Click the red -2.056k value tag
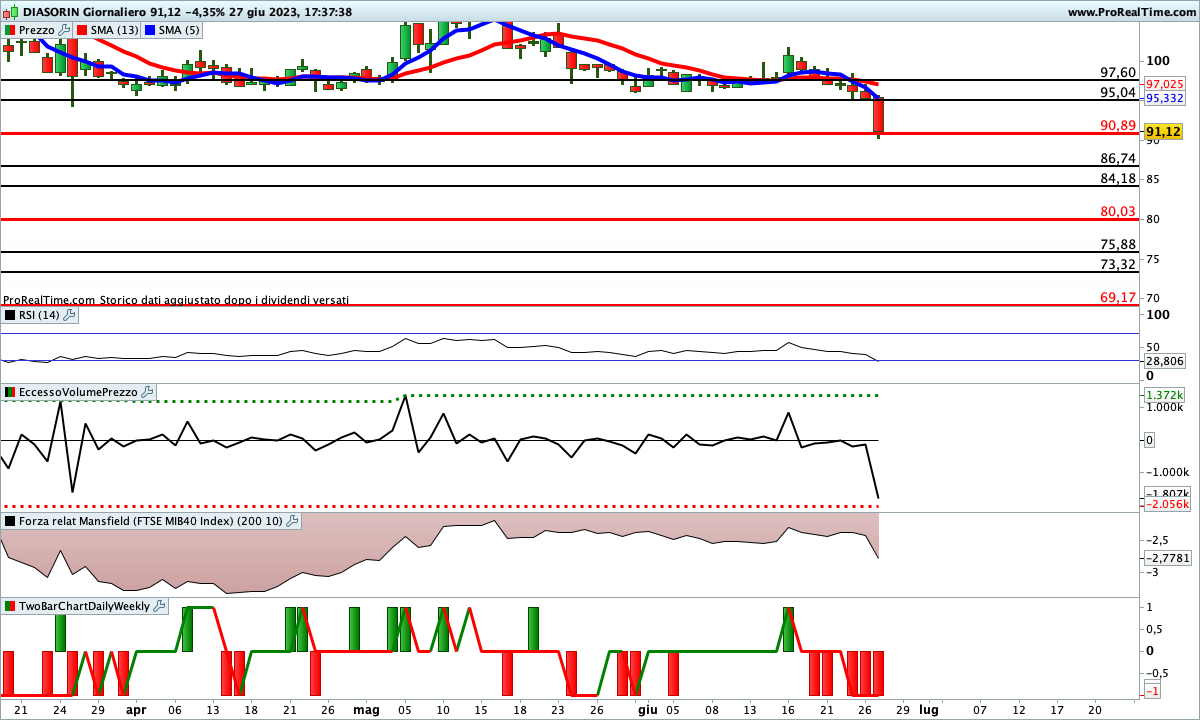 point(1167,506)
